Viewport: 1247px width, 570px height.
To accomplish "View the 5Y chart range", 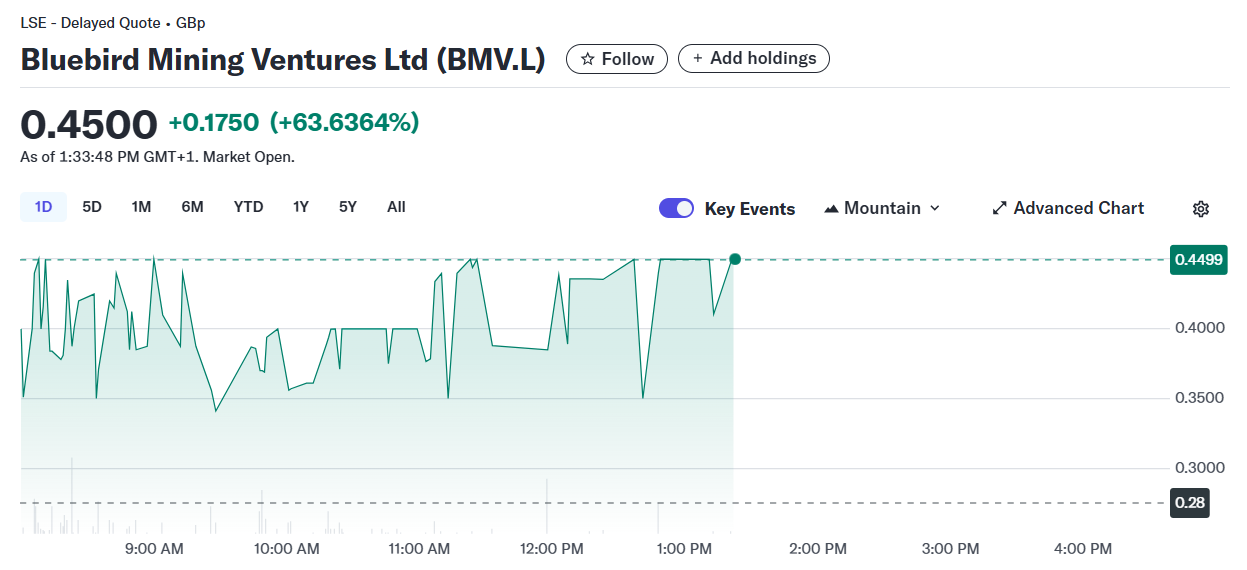I will pos(347,207).
